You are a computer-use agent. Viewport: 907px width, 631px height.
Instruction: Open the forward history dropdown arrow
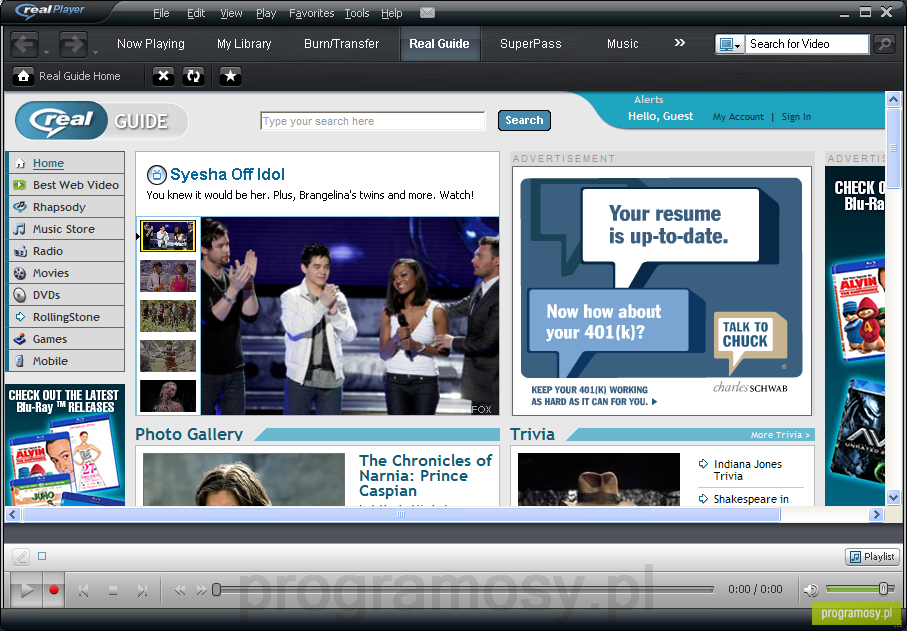95,53
